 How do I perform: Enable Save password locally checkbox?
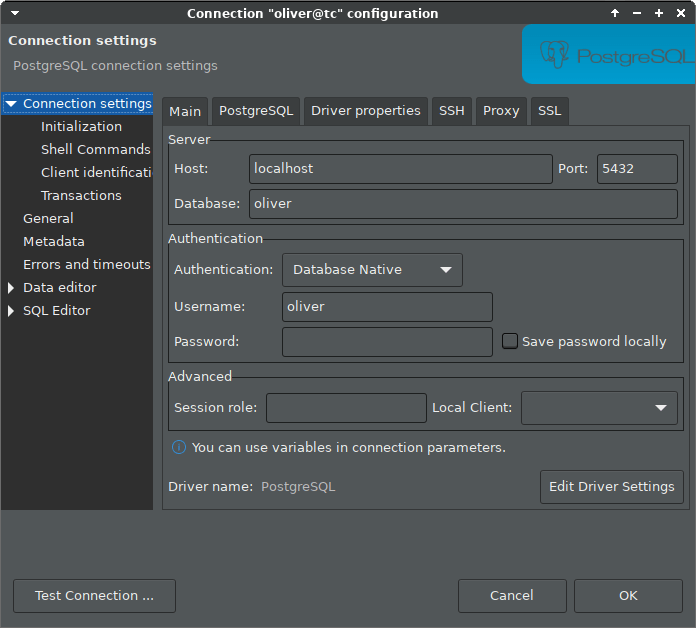point(510,341)
